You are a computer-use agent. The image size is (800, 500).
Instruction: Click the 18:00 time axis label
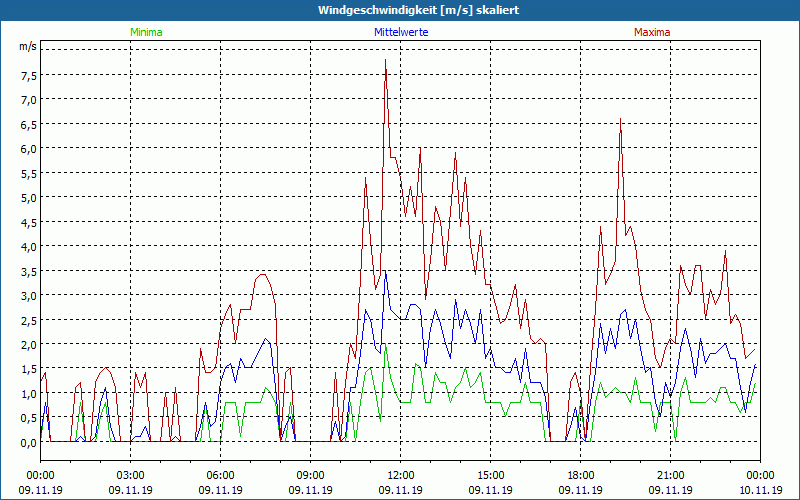(581, 476)
